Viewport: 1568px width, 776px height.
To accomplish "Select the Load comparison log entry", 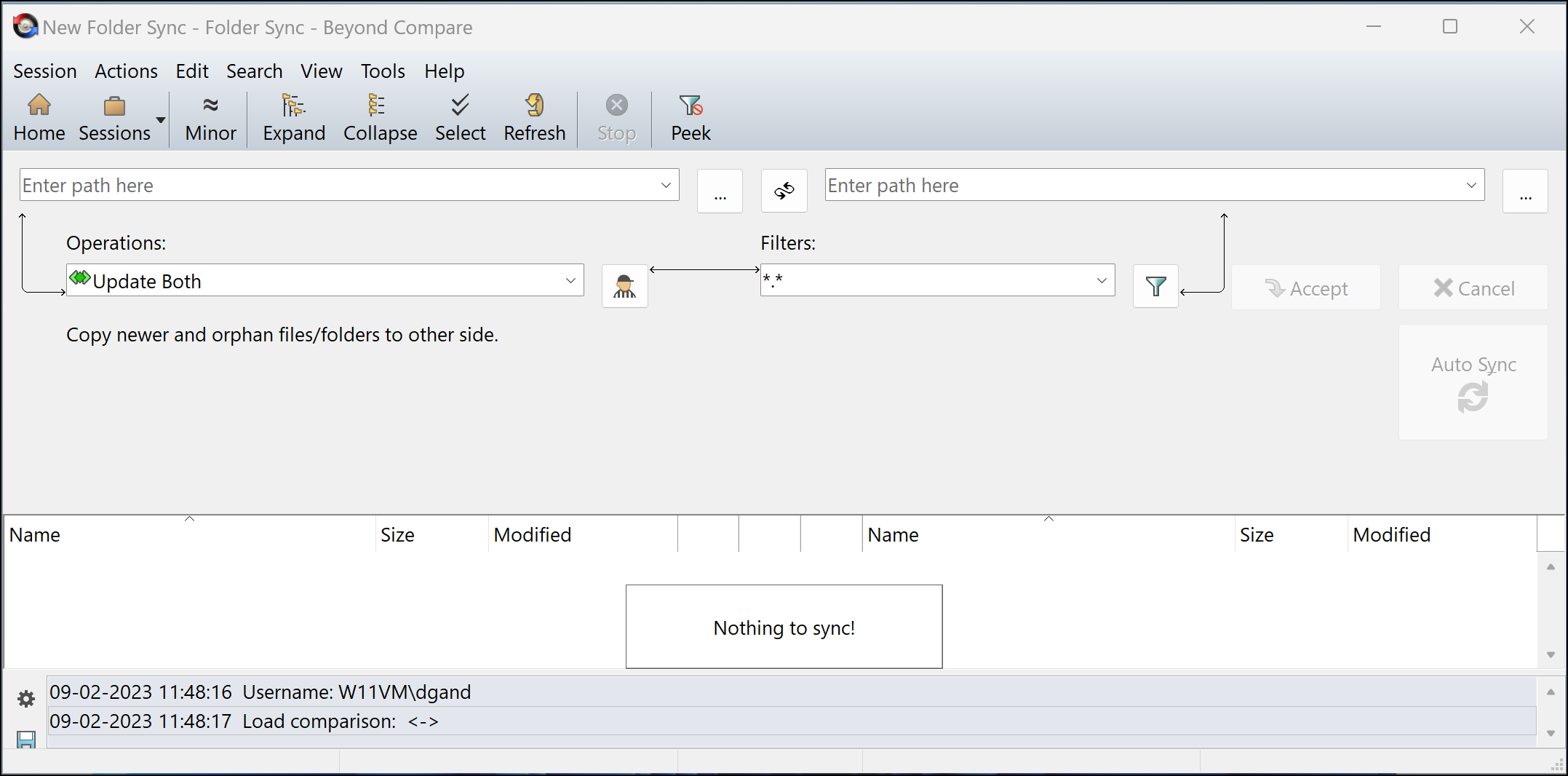I will click(792, 721).
